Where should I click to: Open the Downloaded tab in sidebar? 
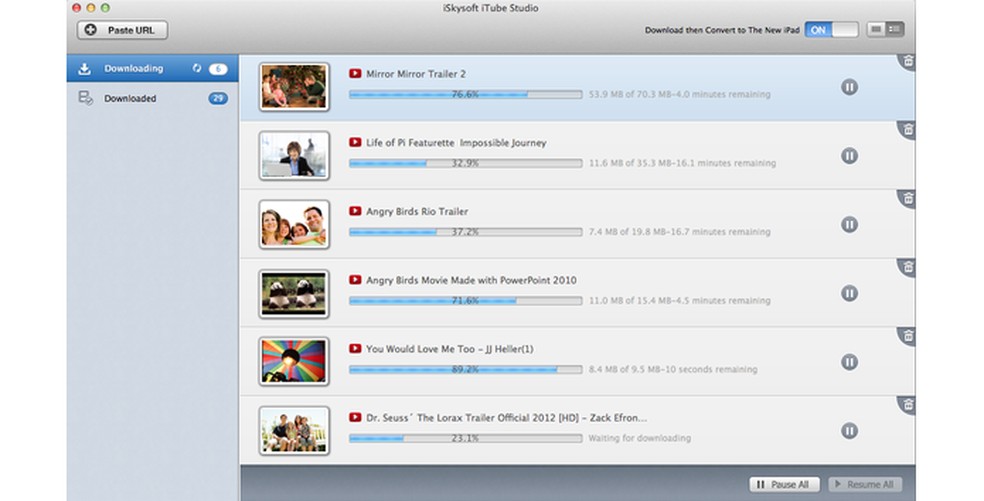[152, 98]
